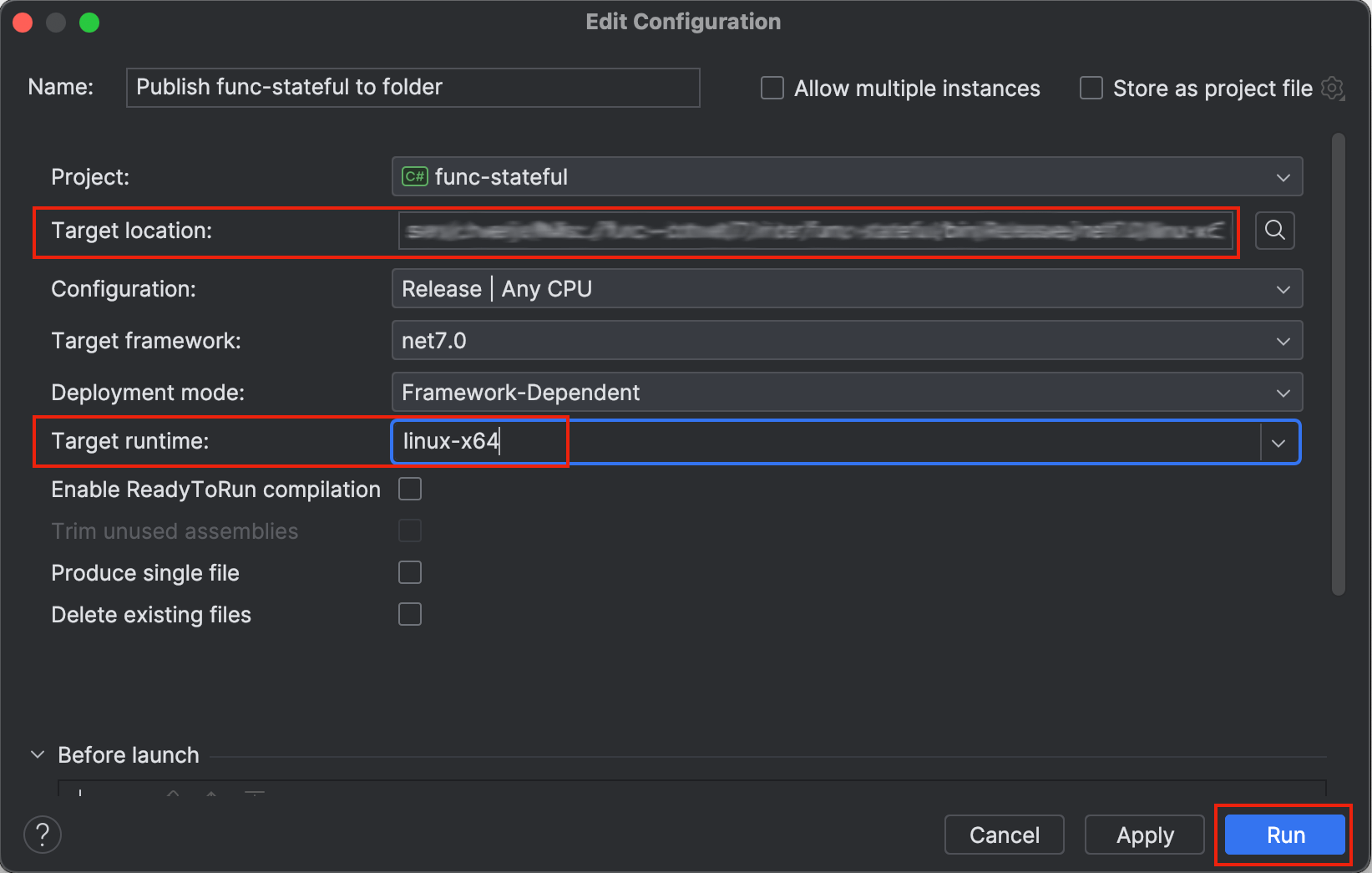Enable ReadyToRun compilation checkbox
This screenshot has height=873, width=1372.
410,489
